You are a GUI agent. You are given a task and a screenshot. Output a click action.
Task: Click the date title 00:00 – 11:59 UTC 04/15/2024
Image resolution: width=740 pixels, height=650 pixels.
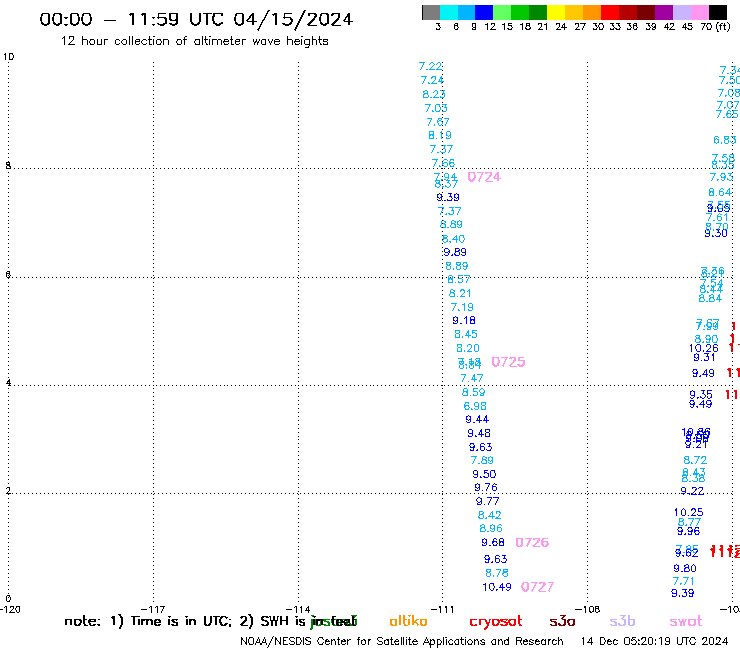point(196,19)
